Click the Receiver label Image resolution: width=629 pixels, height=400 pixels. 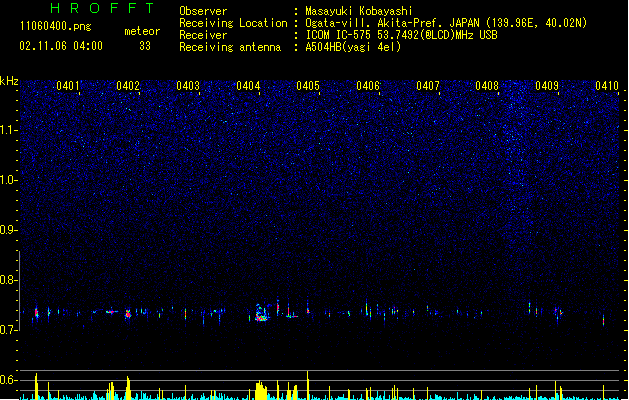click(x=203, y=35)
